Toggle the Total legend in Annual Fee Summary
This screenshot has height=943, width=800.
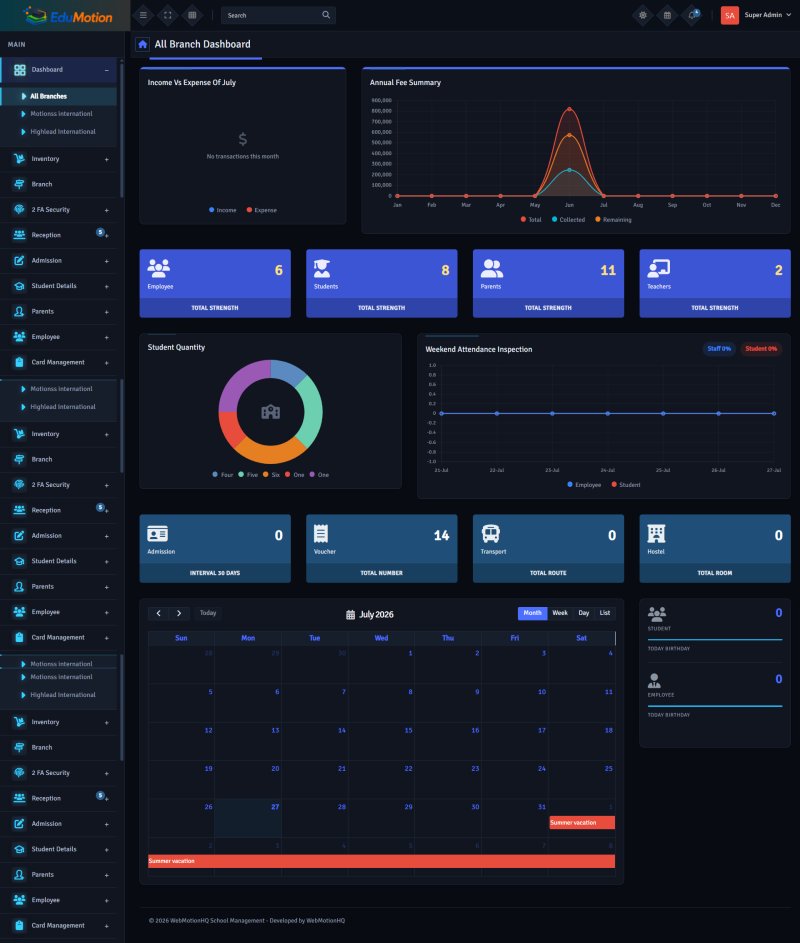pos(531,220)
